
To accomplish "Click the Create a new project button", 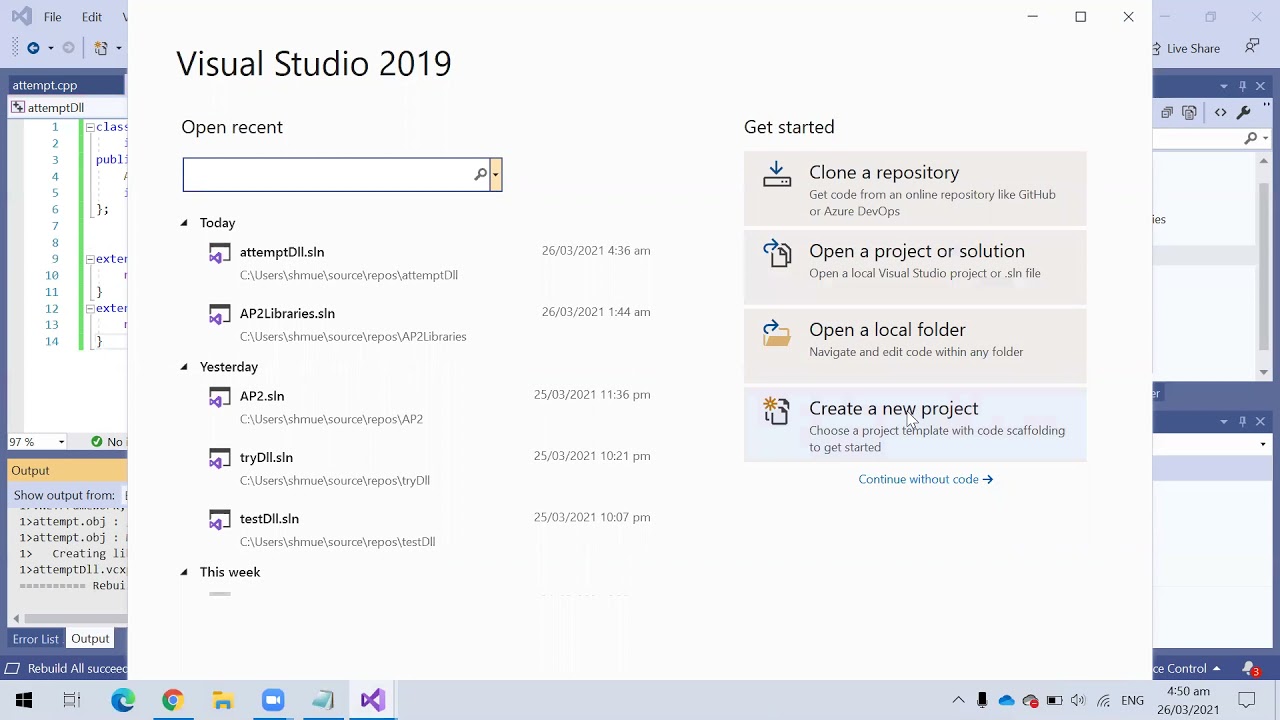I will [915, 424].
